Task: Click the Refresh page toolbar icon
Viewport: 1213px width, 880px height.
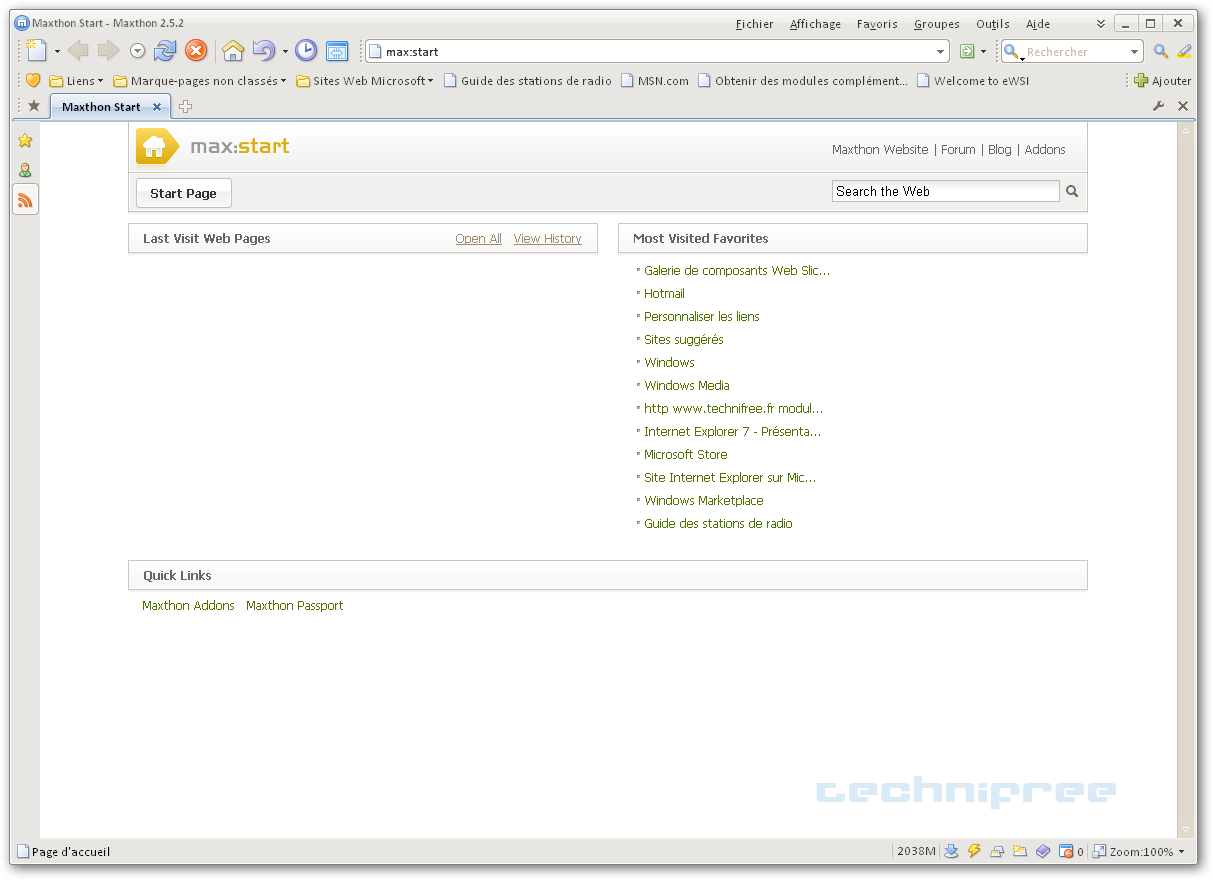Action: [165, 51]
